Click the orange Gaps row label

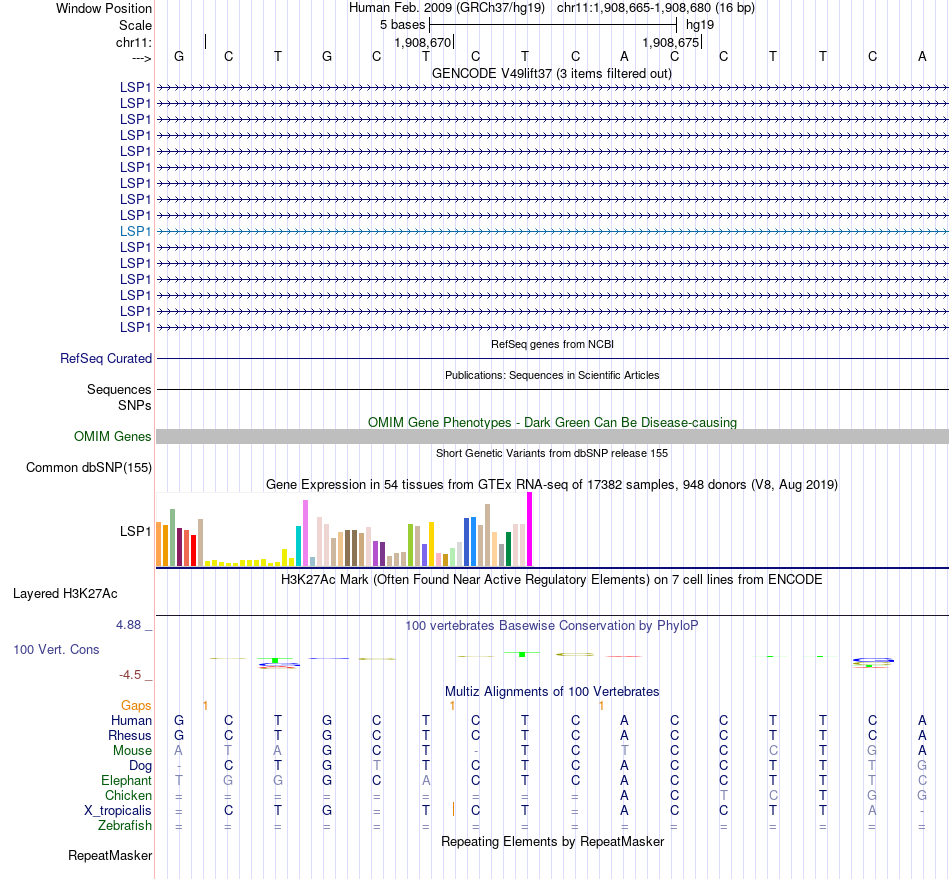[x=136, y=705]
